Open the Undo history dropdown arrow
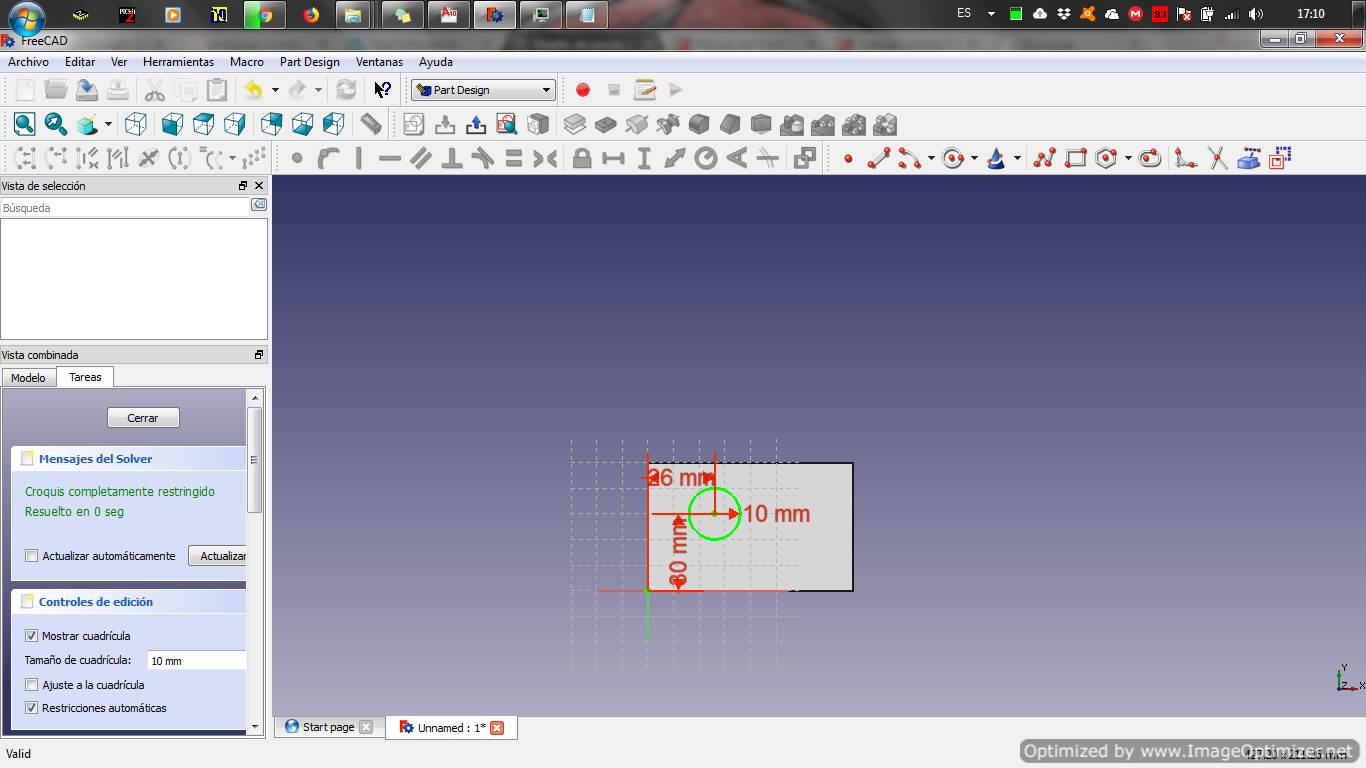The image size is (1366, 768). coord(275,90)
